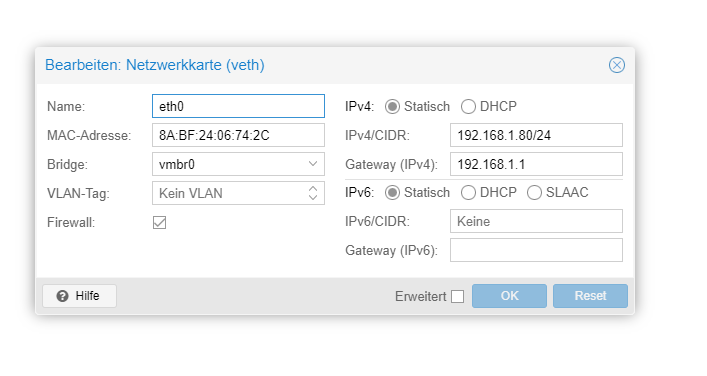The height and width of the screenshot is (376, 707).
Task: Close the Netzwerkkarte dialog with the X icon
Action: coord(616,65)
